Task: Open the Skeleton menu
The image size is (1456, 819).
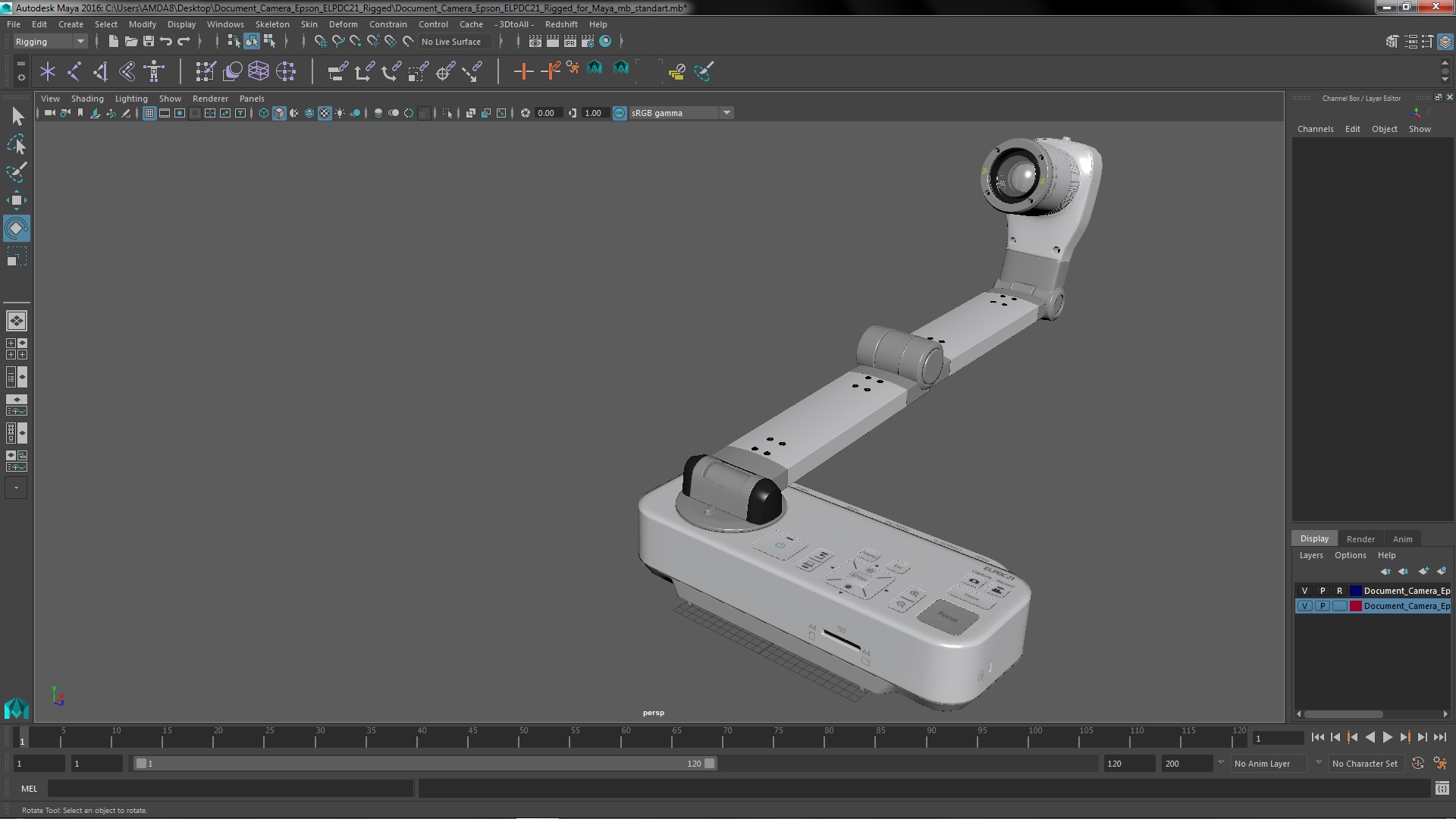Action: pos(273,23)
